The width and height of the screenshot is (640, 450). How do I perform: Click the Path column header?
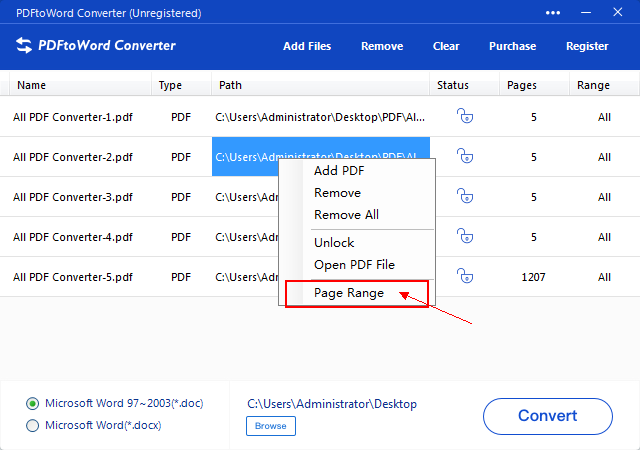[x=320, y=85]
